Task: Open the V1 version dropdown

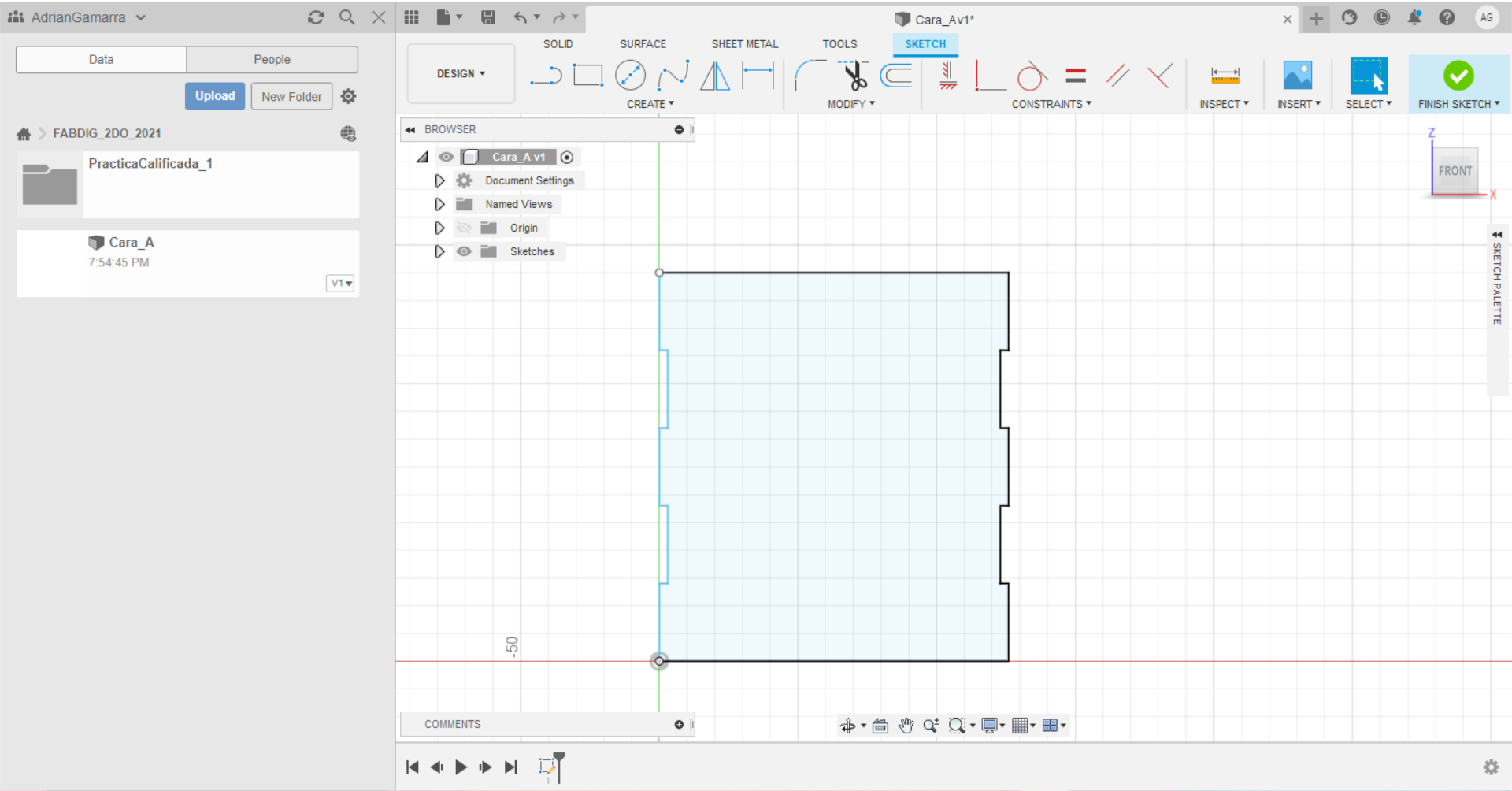Action: (x=340, y=283)
